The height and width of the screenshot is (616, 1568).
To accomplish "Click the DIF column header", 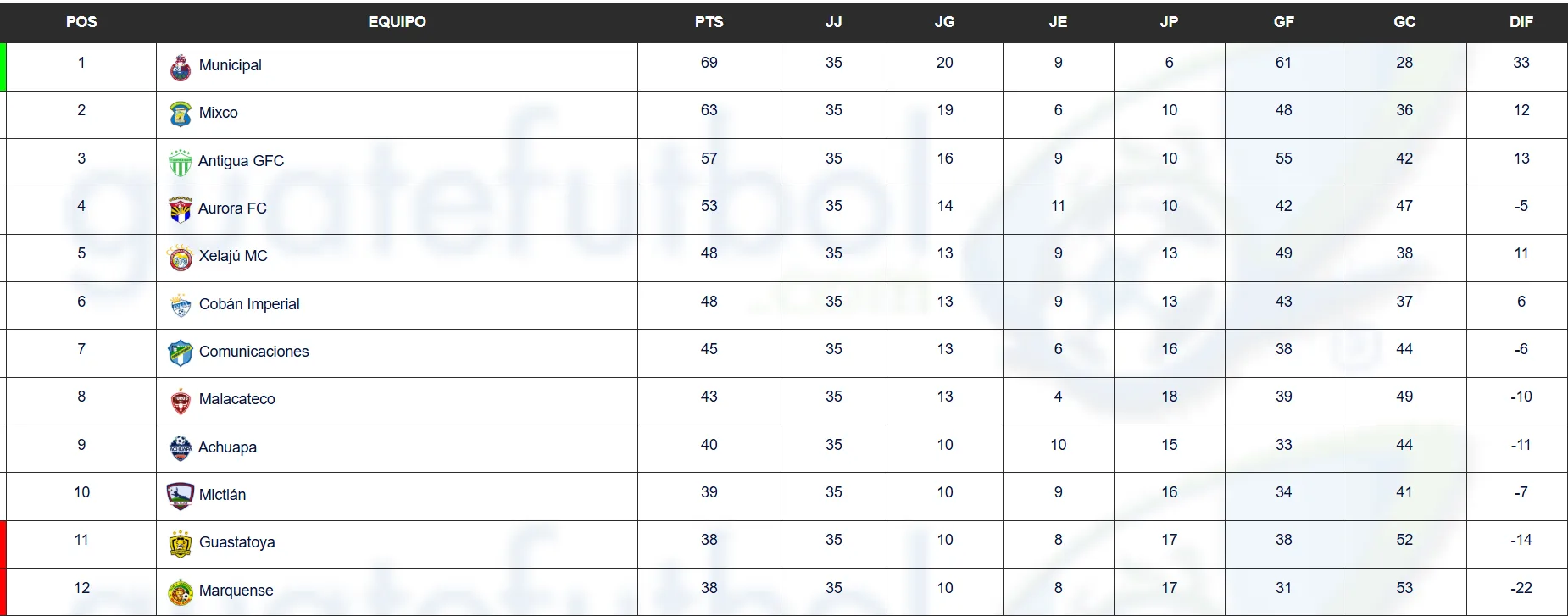I will [1521, 22].
